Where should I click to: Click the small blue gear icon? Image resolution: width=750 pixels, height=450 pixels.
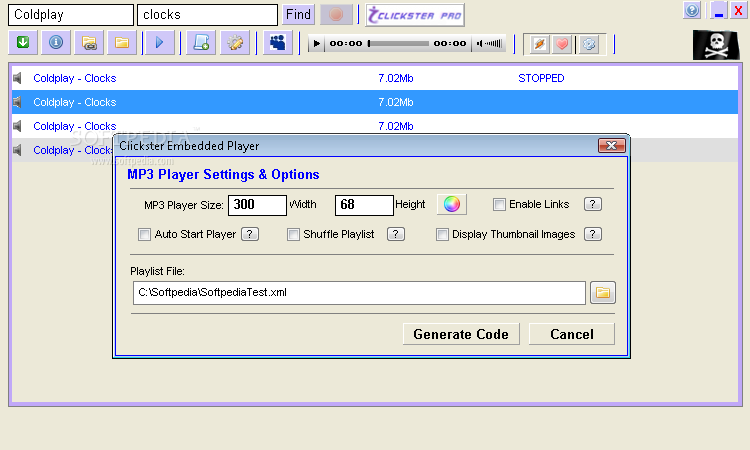tap(589, 44)
